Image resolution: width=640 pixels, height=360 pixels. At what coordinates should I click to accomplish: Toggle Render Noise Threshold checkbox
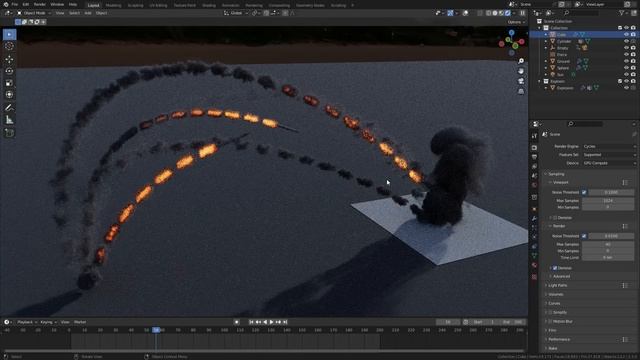584,236
